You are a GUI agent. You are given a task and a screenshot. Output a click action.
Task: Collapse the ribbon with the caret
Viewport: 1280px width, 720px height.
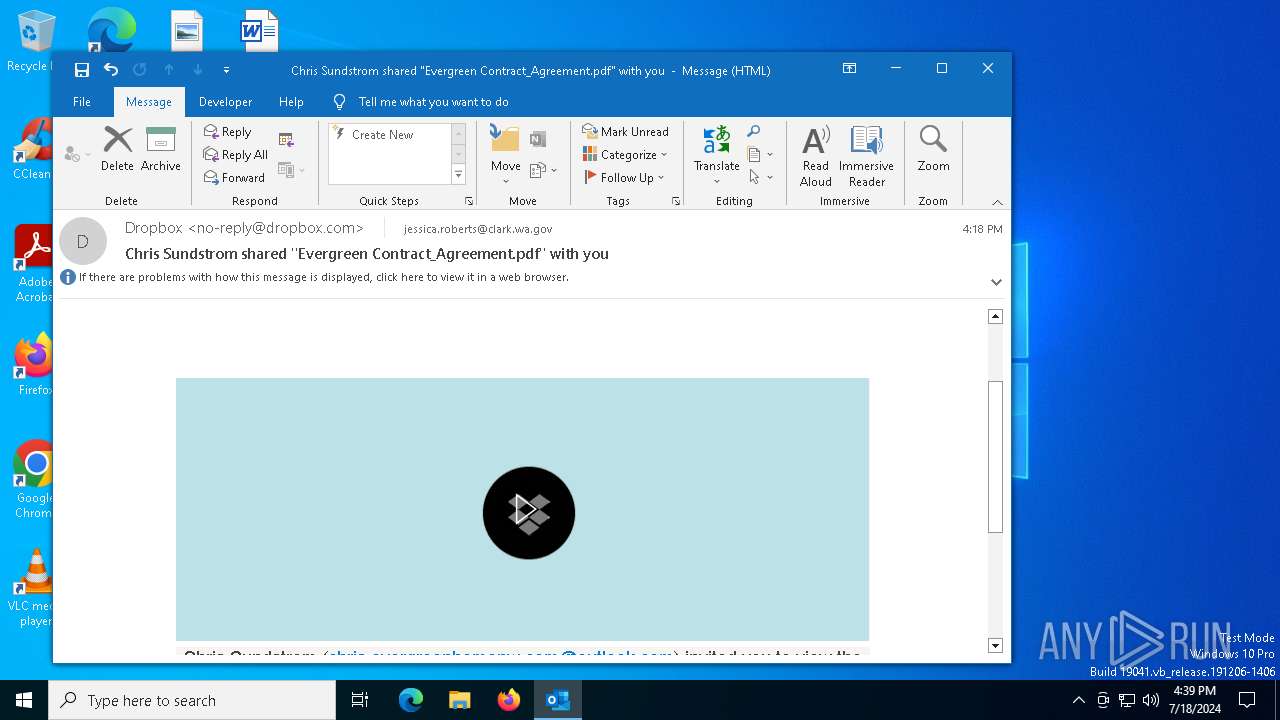pyautogui.click(x=997, y=202)
